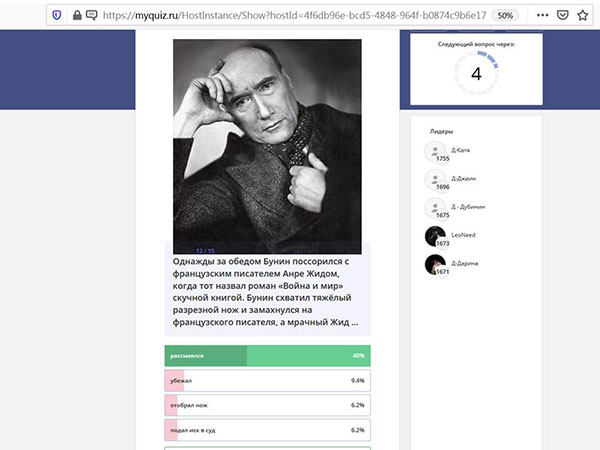This screenshot has width=600, height=450.
Task: Pick the answer option 'отобрал нож'
Action: (x=267, y=406)
